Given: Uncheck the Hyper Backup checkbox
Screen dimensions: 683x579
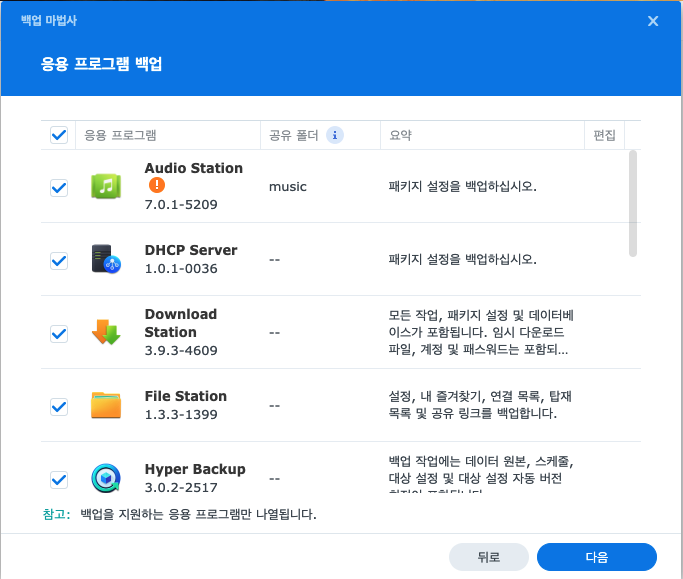Looking at the screenshot, I should tap(59, 480).
